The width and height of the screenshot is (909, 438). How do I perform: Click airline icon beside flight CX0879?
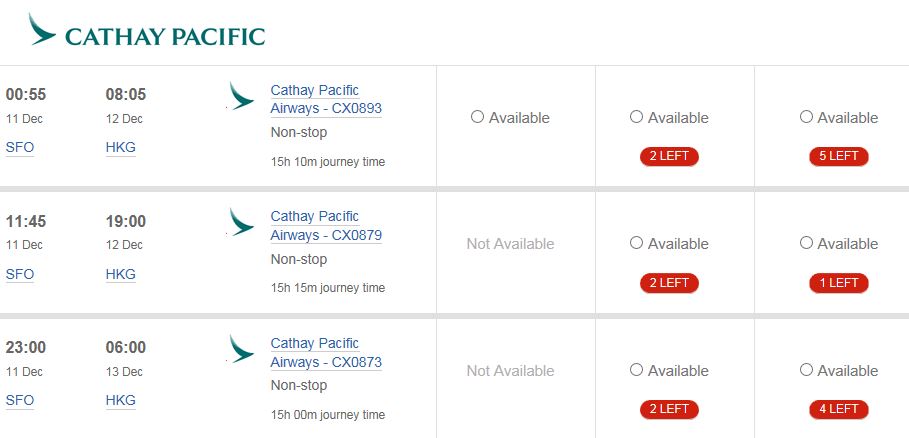[x=241, y=222]
